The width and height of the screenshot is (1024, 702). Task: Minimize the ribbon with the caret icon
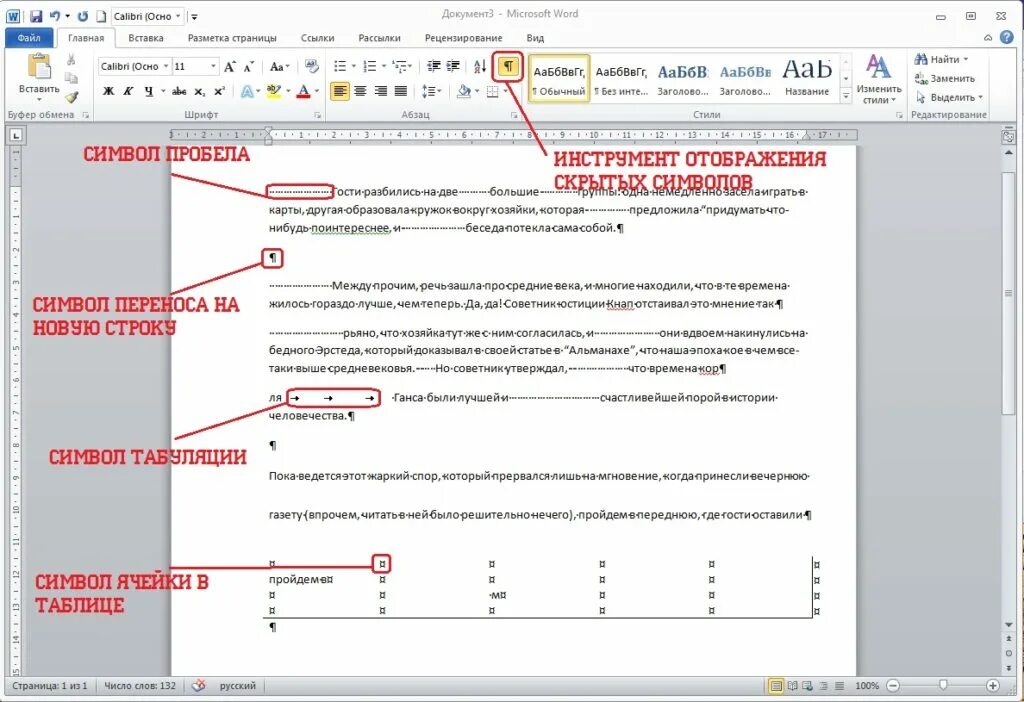point(988,38)
